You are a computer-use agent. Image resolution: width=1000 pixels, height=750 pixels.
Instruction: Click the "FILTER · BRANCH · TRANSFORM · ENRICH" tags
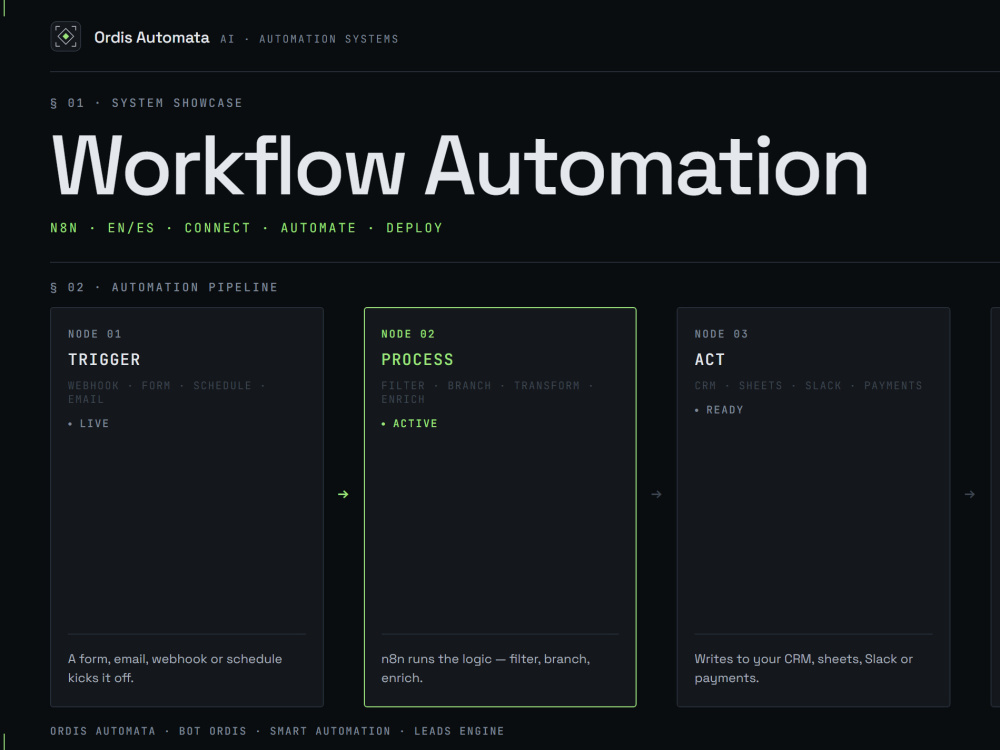[487, 392]
